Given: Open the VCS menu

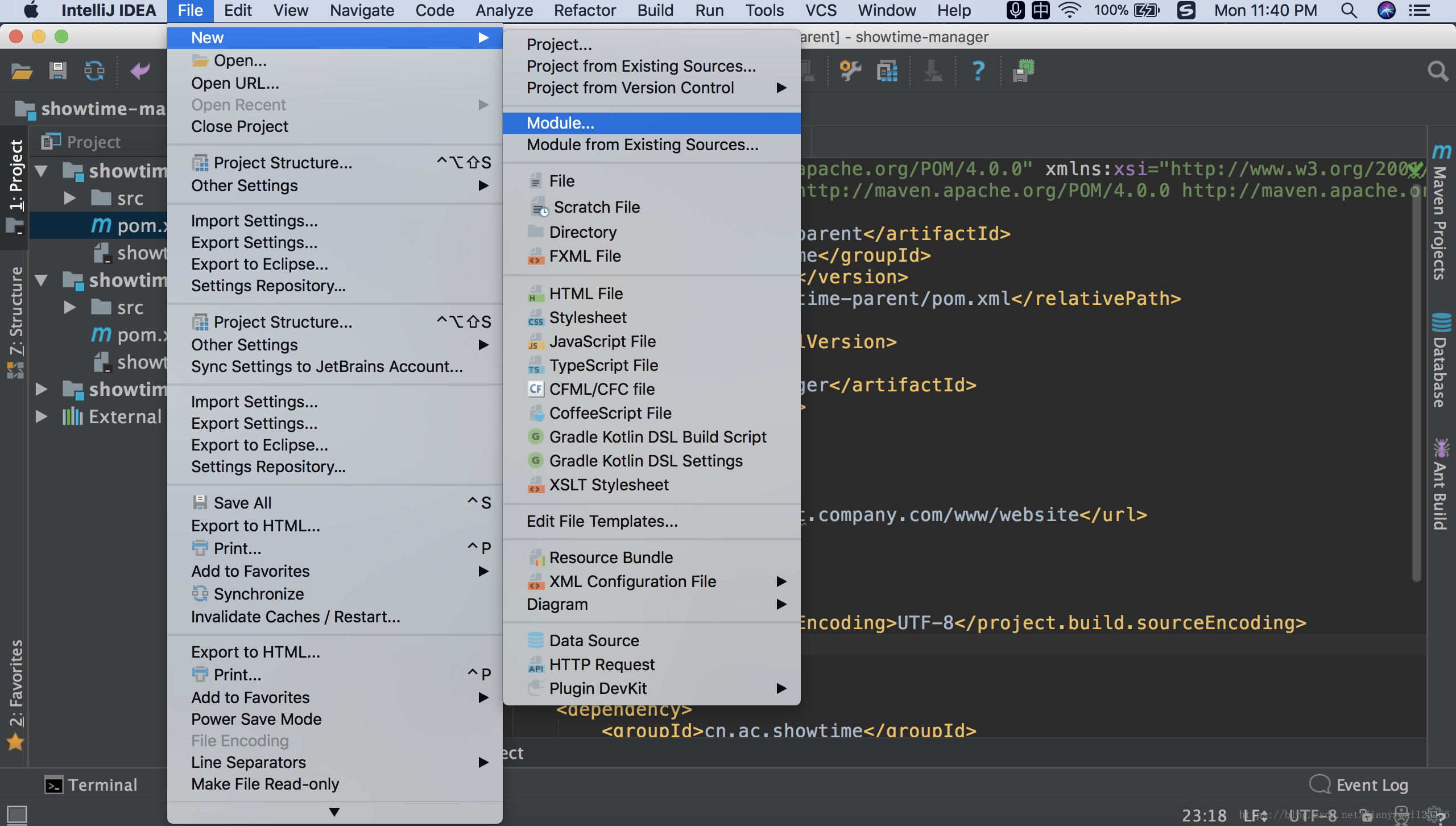Looking at the screenshot, I should [821, 10].
